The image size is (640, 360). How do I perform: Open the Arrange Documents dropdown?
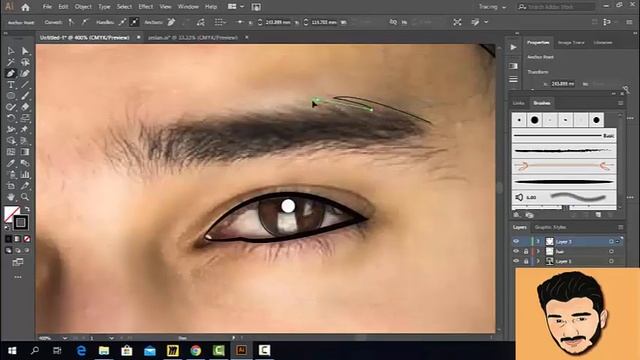[x=236, y=7]
